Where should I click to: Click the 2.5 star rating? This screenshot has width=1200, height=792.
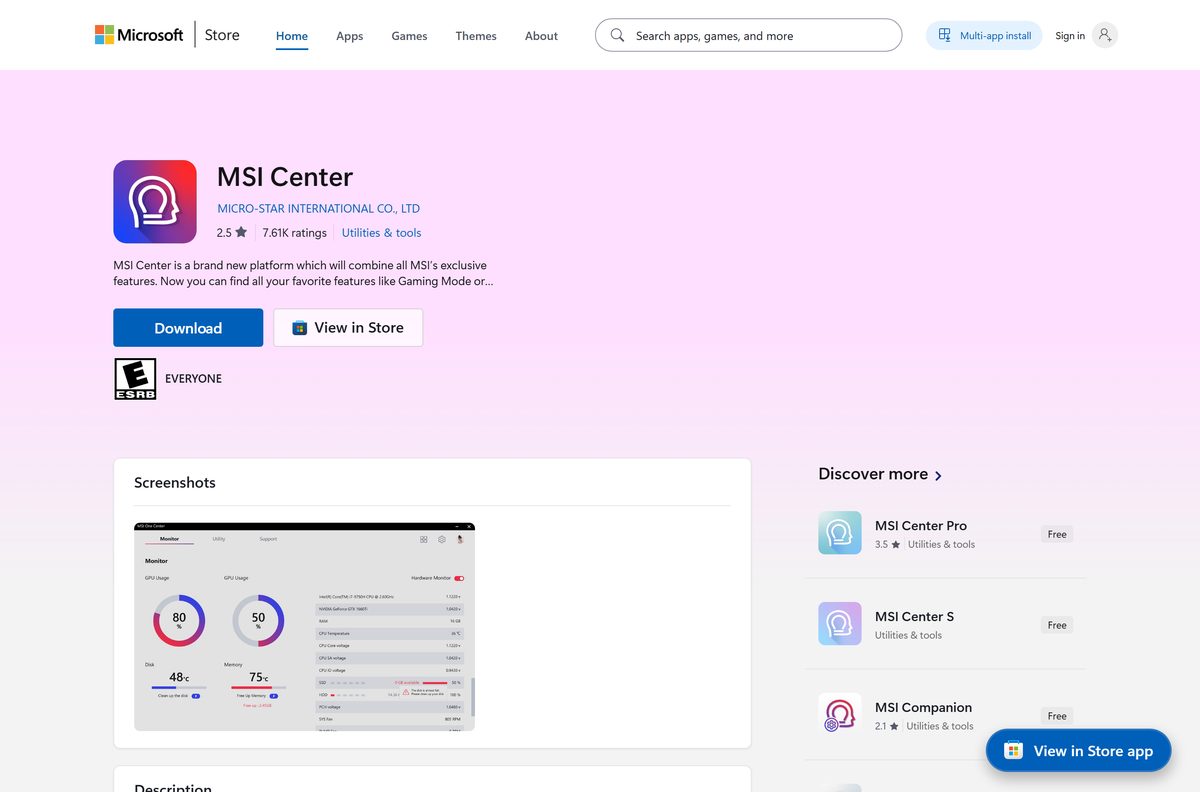[x=231, y=233]
